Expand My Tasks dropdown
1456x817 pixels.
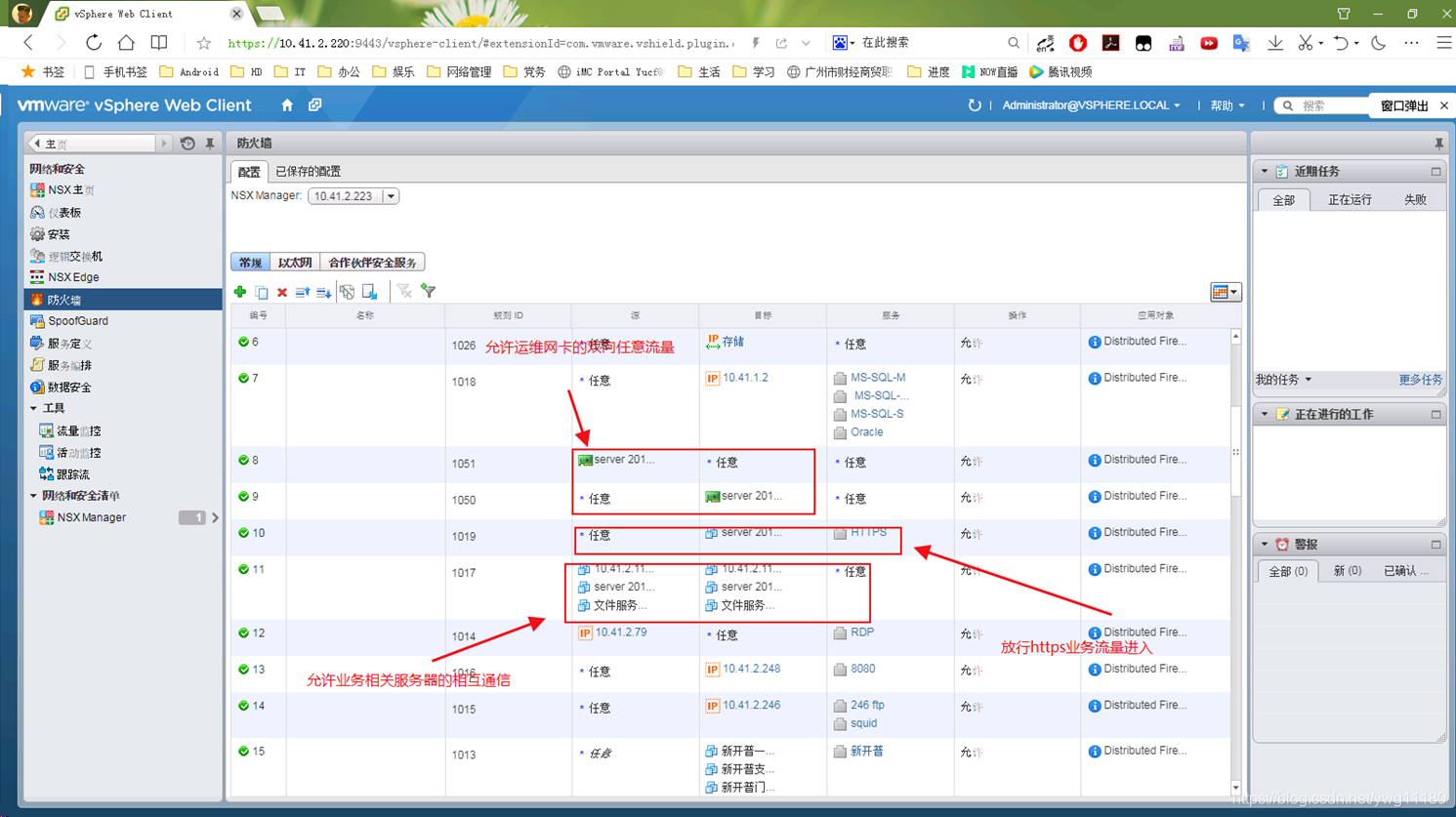click(1283, 380)
